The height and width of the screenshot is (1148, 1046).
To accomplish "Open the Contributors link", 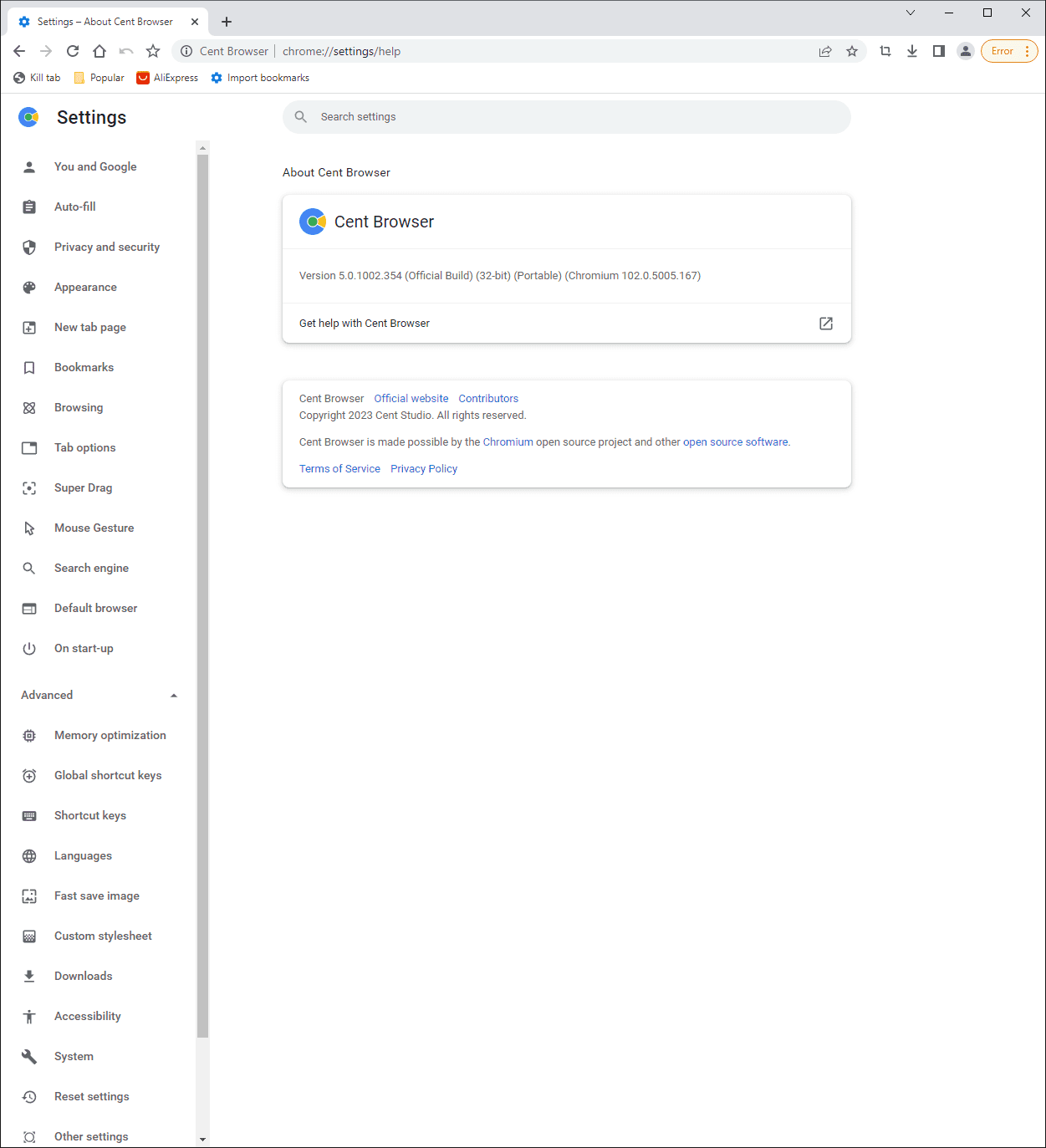I will (488, 399).
